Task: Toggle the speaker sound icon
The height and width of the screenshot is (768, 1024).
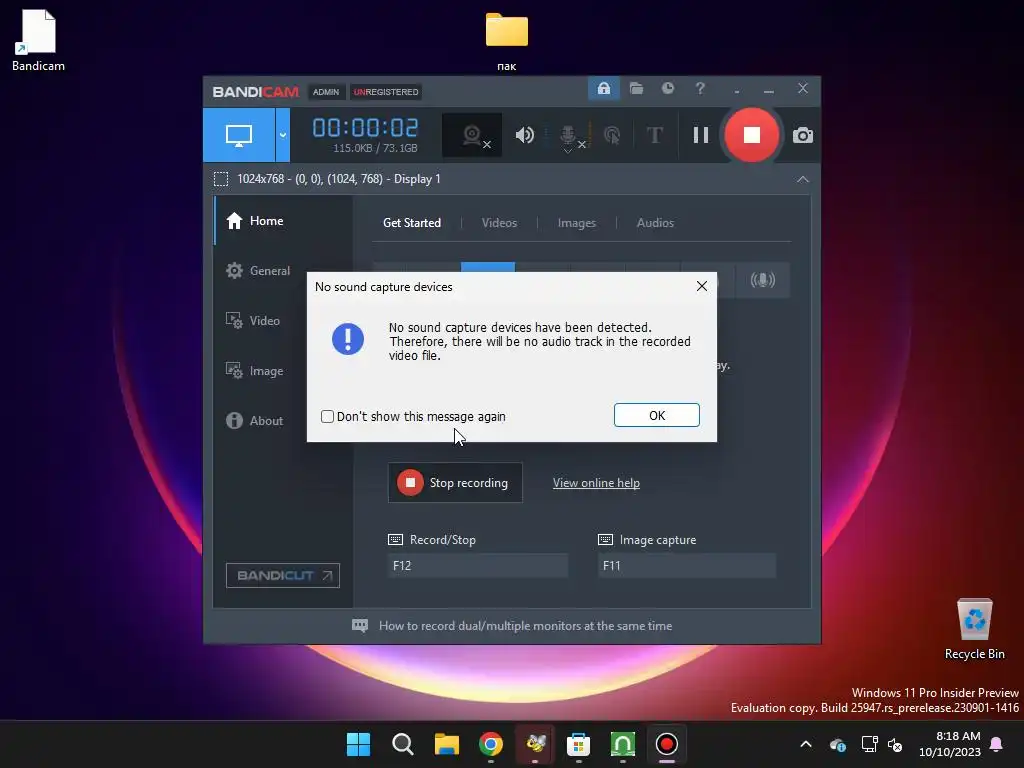Action: 524,135
